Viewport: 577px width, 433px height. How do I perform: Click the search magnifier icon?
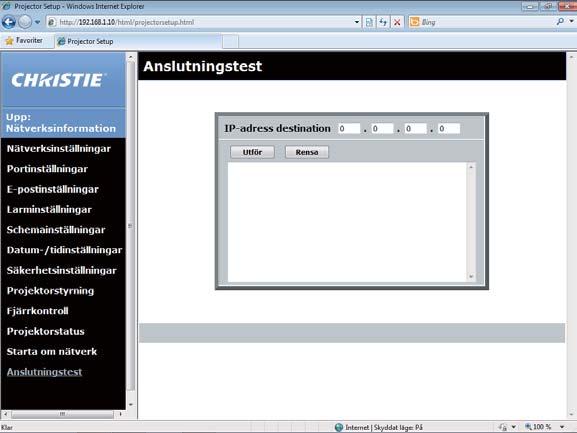pos(560,22)
